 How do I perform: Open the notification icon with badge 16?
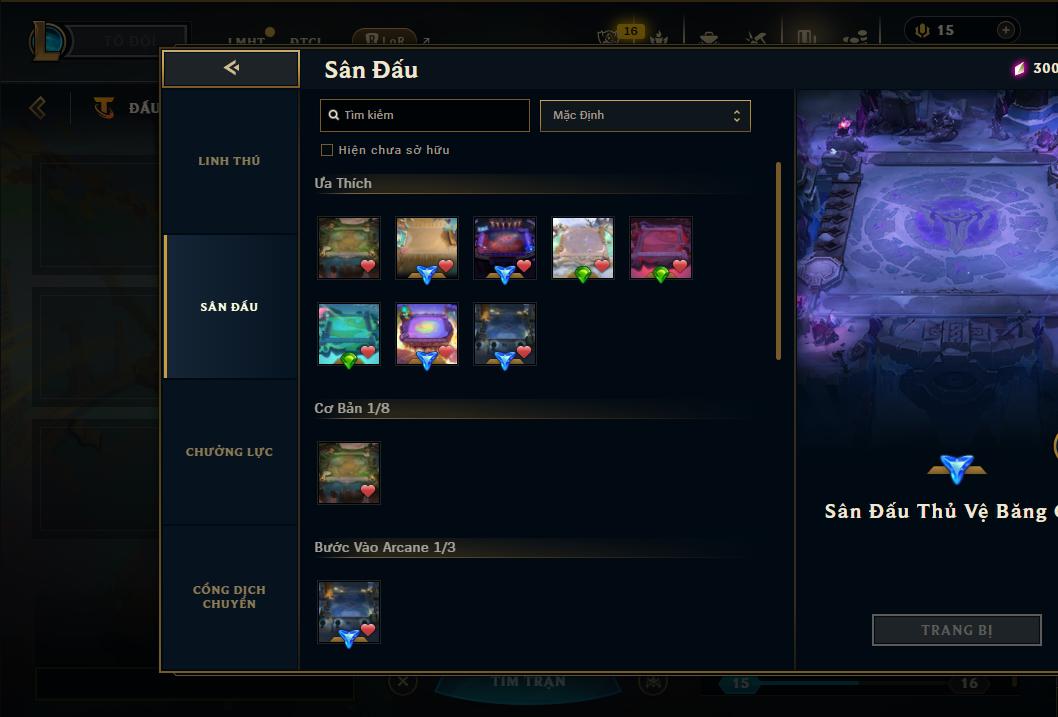point(610,34)
